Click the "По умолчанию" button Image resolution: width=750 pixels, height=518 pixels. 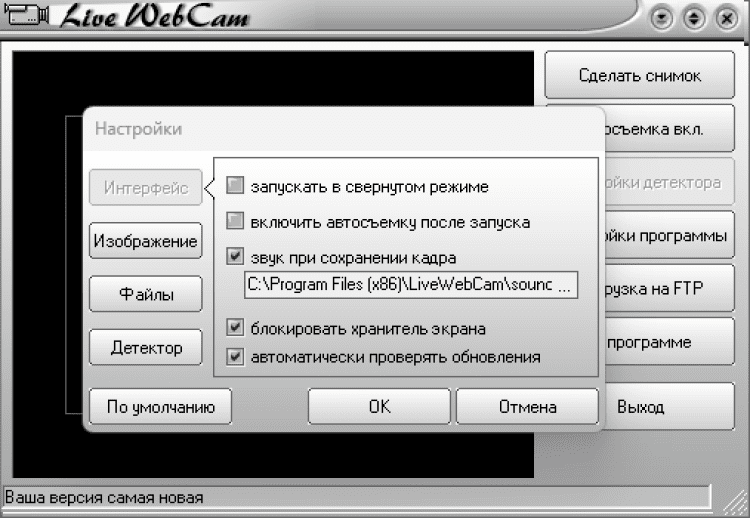point(160,407)
